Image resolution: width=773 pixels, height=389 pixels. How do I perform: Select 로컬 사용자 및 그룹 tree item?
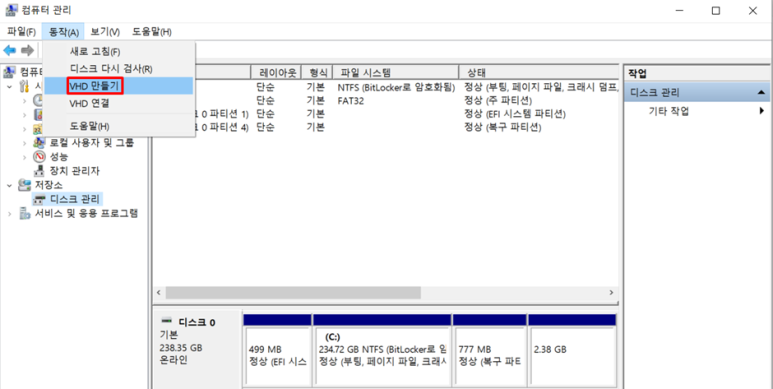[x=92, y=143]
